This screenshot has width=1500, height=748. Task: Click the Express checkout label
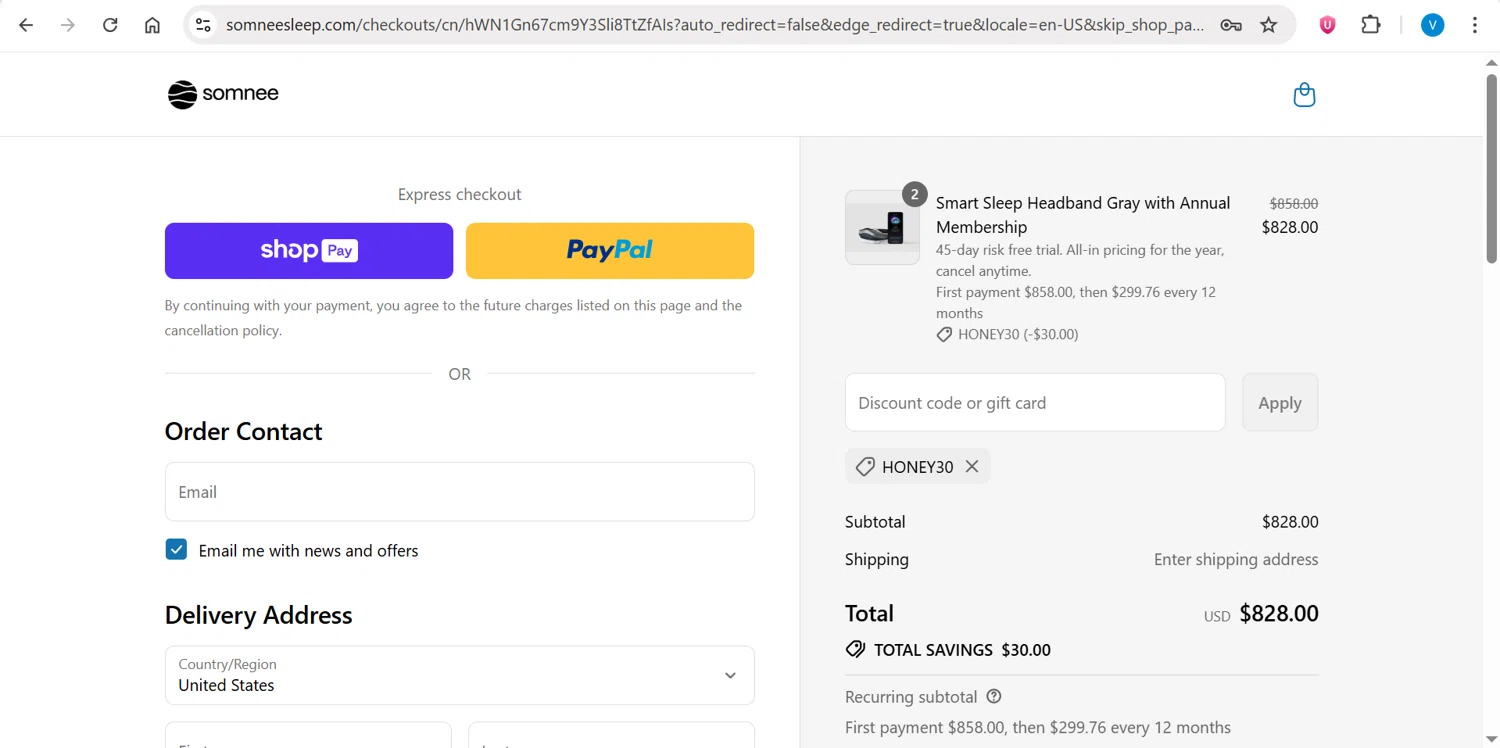[x=459, y=194]
